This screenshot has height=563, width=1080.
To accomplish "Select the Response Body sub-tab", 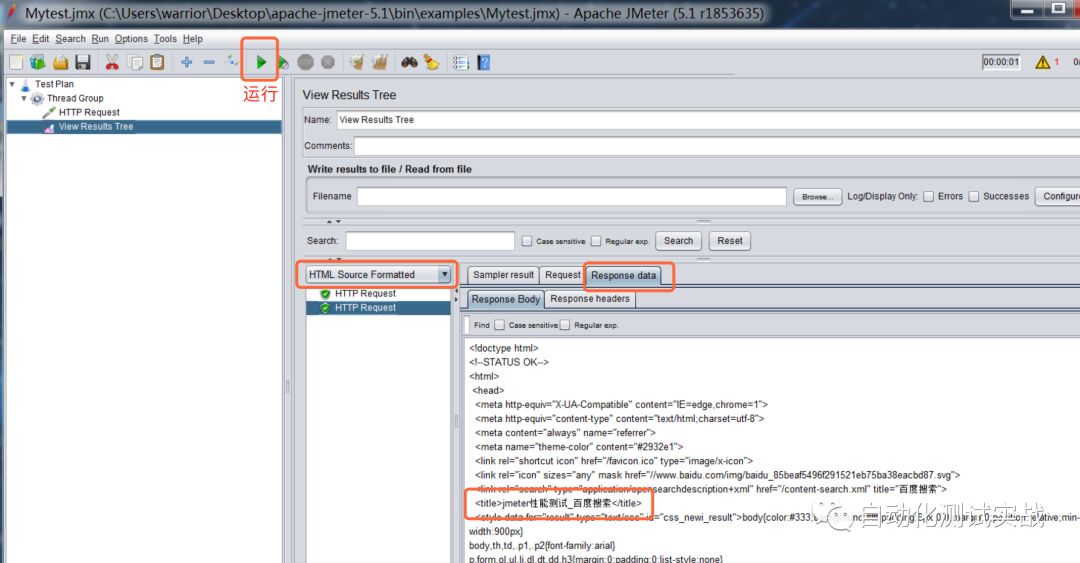I will (506, 299).
